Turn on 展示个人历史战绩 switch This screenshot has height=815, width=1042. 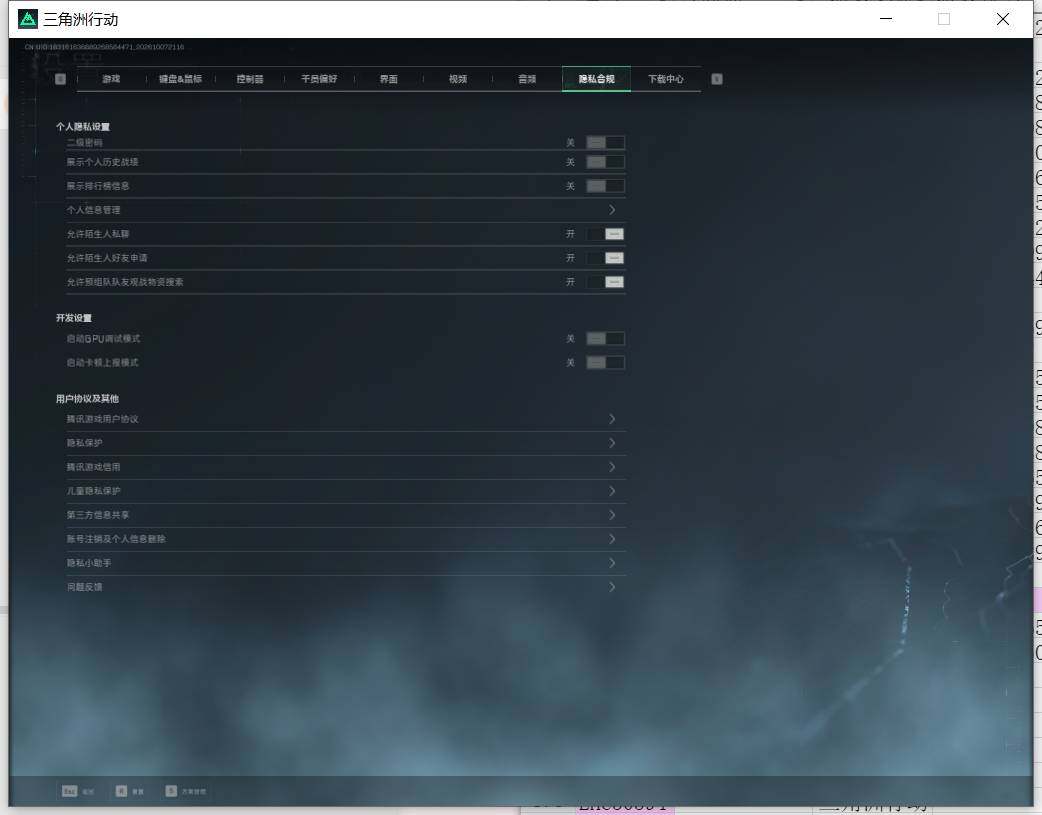click(605, 162)
